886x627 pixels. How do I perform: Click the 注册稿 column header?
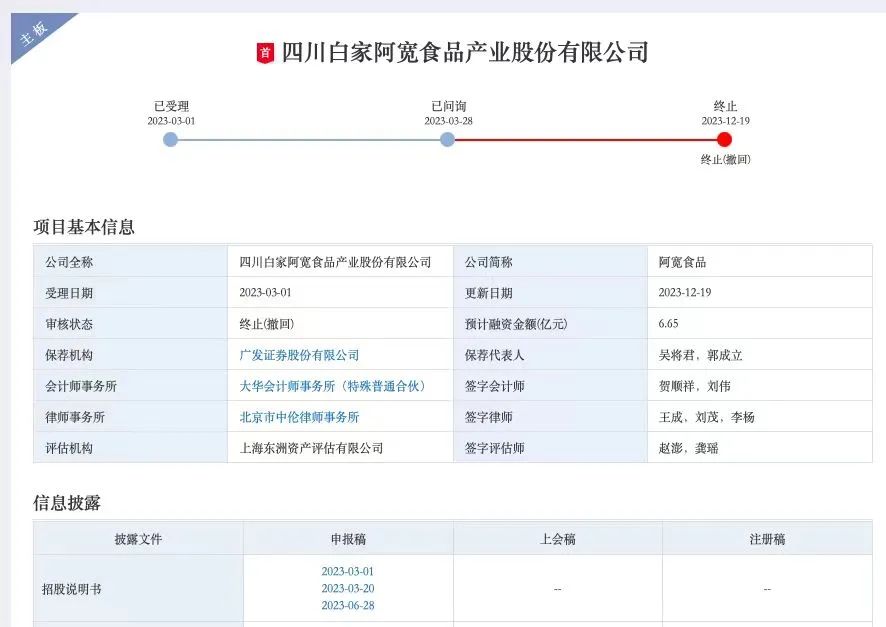pos(767,539)
